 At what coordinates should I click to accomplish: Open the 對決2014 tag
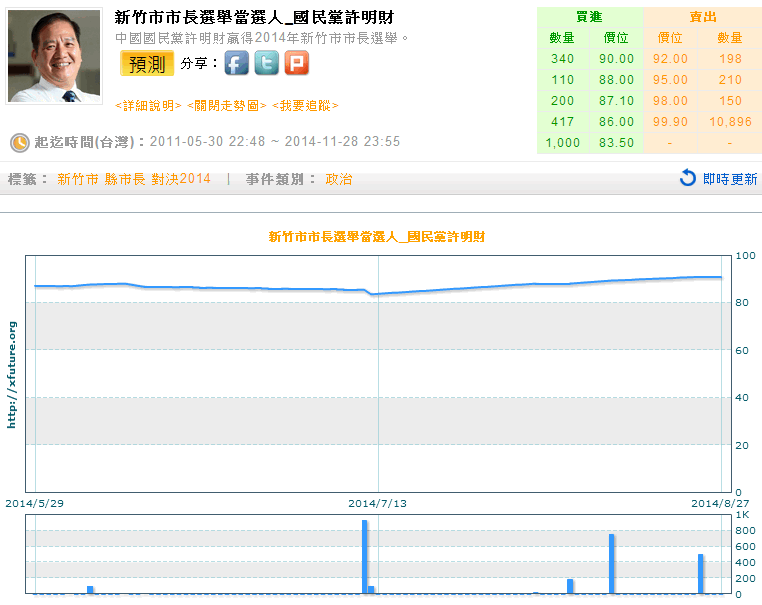click(181, 179)
